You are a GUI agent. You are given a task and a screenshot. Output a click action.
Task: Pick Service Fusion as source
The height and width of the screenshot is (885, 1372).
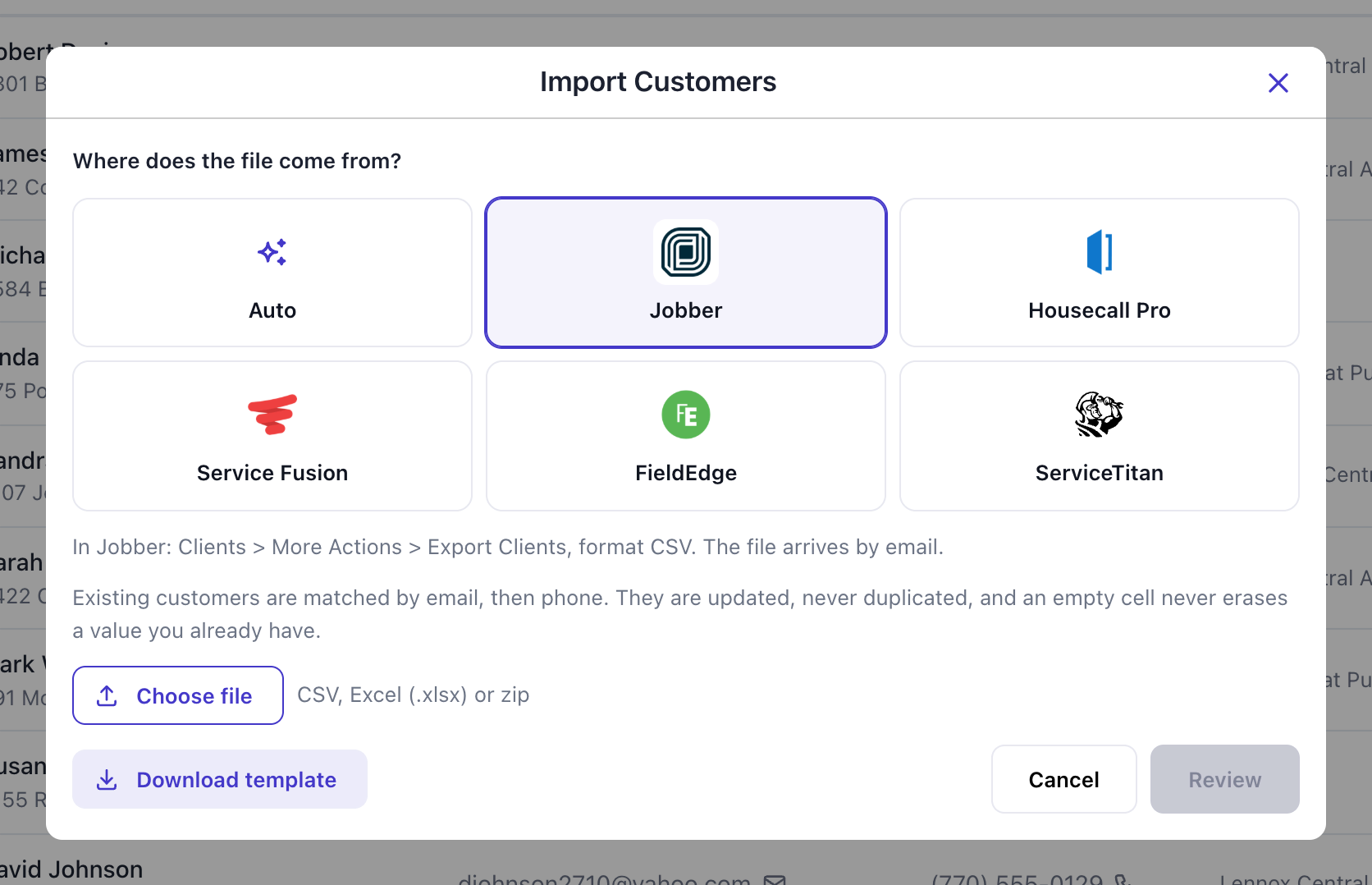point(272,436)
